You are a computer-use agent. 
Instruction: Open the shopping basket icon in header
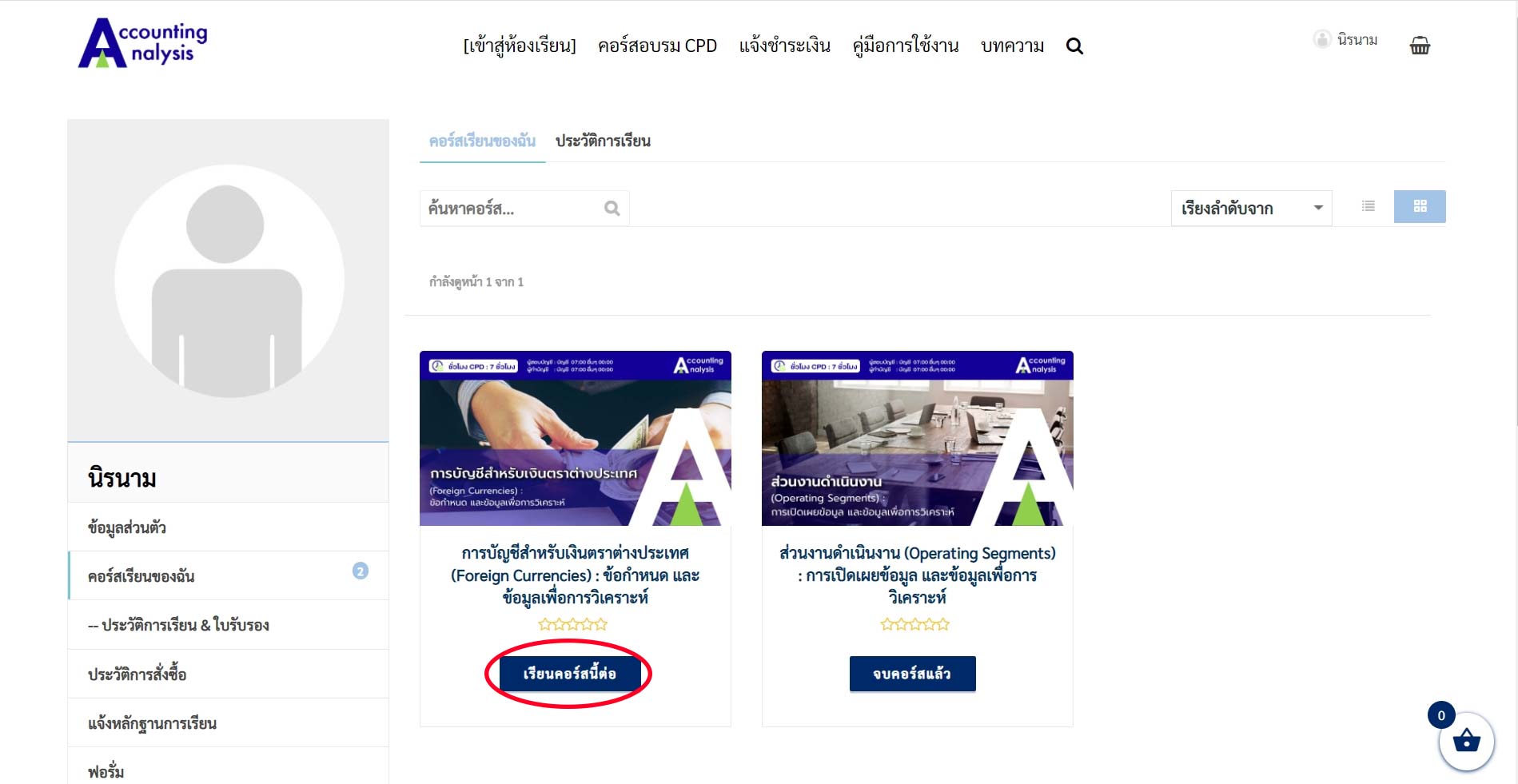coord(1420,45)
